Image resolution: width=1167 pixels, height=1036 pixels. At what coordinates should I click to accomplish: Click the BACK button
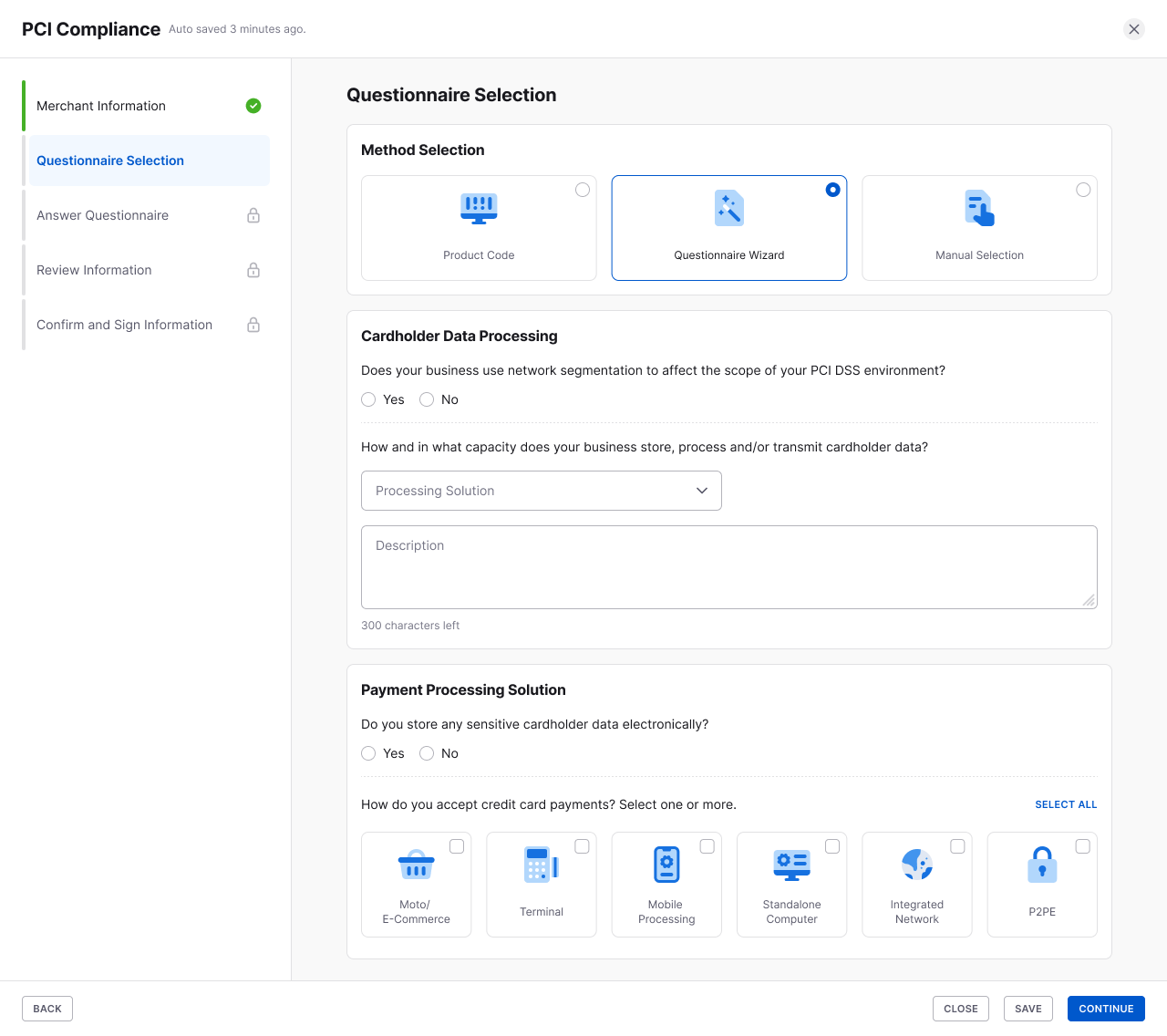pos(47,1009)
